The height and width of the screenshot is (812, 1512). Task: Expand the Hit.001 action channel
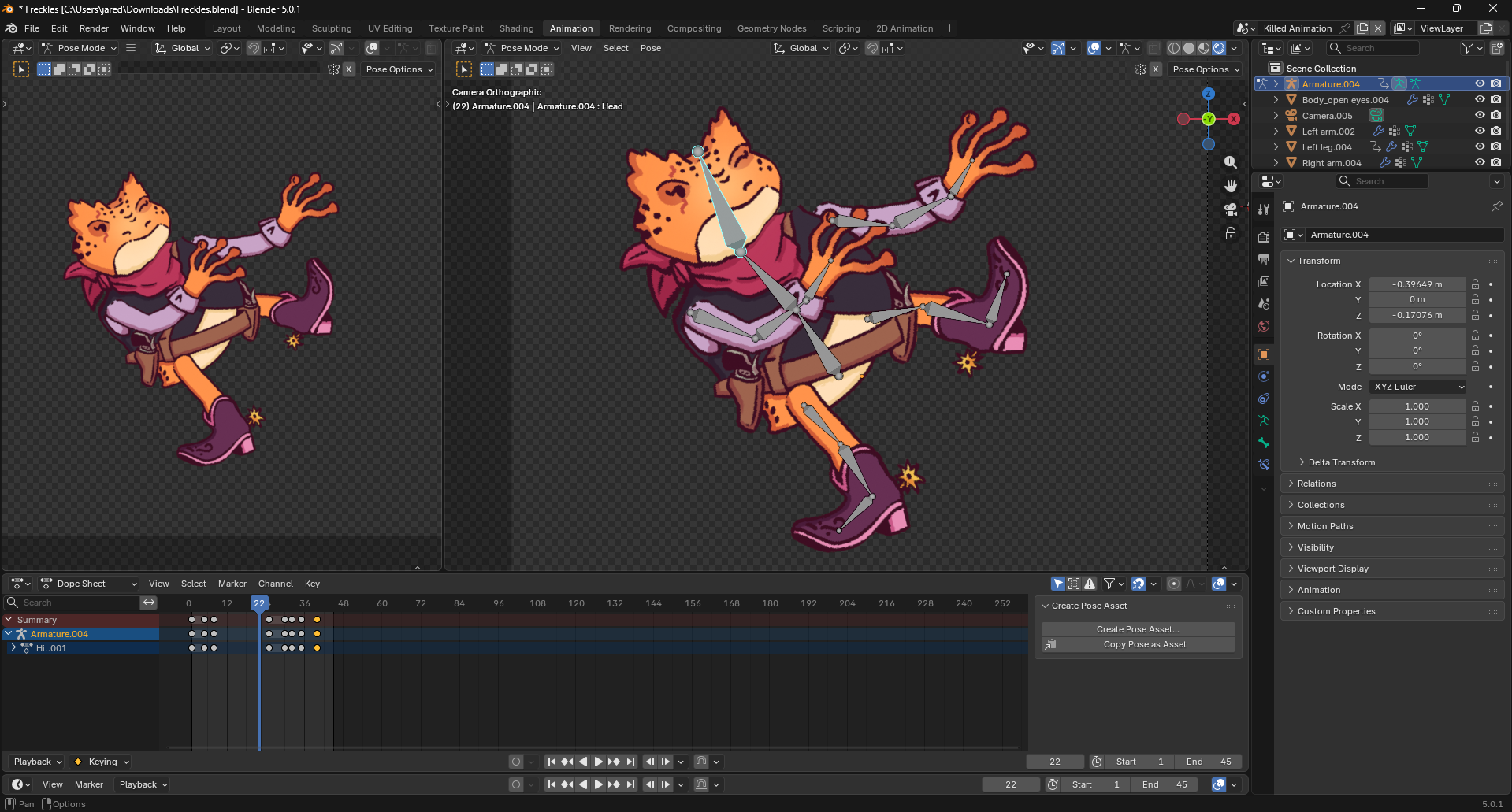point(13,647)
